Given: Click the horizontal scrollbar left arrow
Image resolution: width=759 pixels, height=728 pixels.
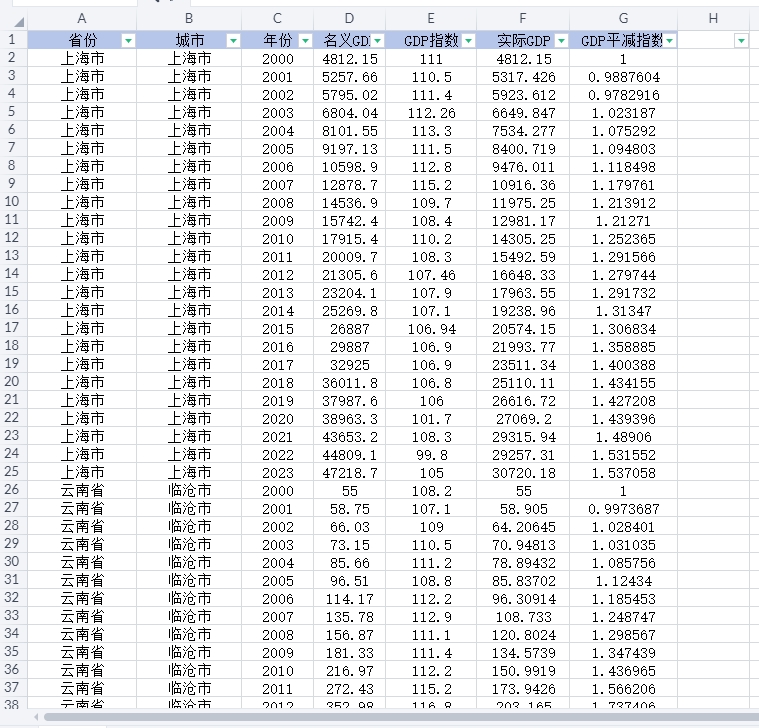Looking at the screenshot, I should tap(36, 717).
